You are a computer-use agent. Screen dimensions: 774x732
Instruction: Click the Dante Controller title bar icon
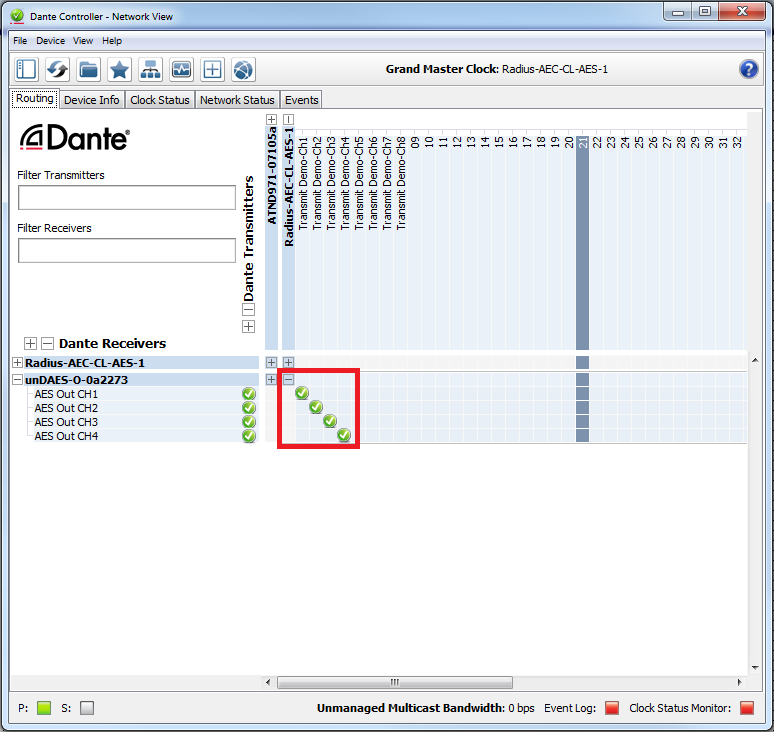[x=17, y=16]
